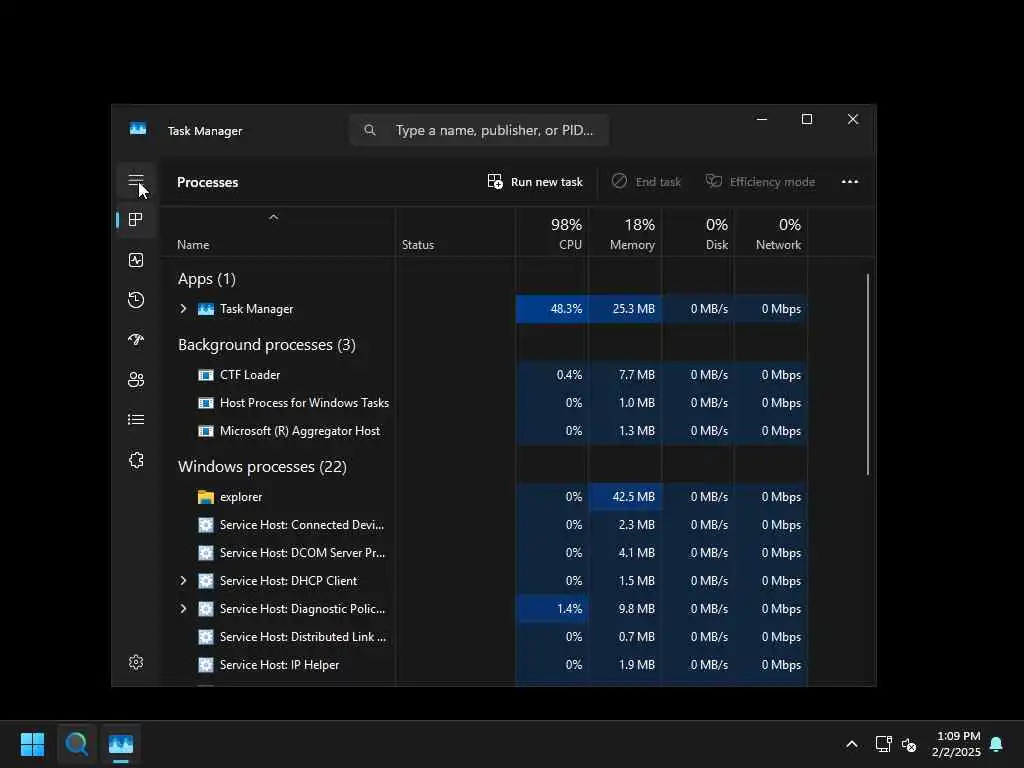Open the hamburger navigation menu
This screenshot has height=768, width=1024.
136,180
